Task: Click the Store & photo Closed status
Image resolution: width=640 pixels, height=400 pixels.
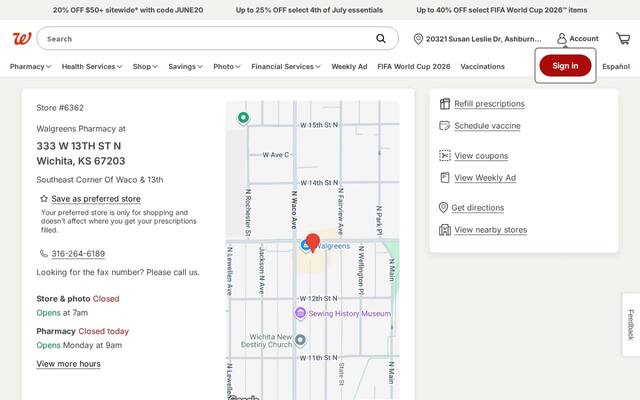Action: pos(78,298)
